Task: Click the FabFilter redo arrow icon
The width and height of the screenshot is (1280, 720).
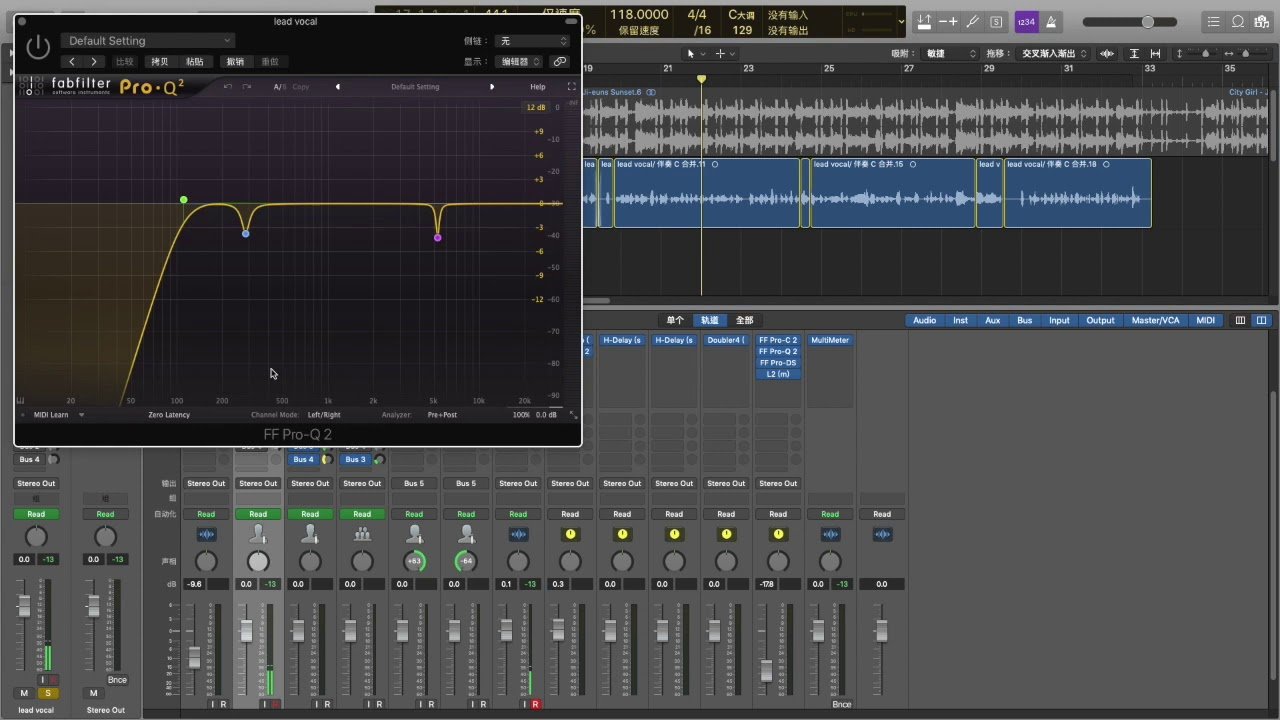Action: (248, 87)
